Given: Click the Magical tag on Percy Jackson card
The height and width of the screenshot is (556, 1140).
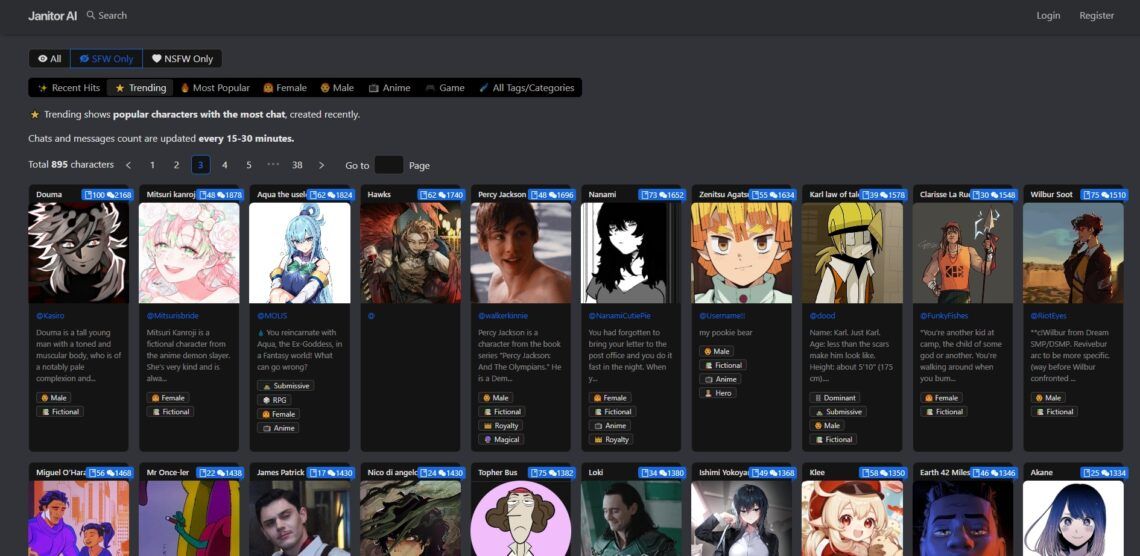Looking at the screenshot, I should [x=501, y=440].
